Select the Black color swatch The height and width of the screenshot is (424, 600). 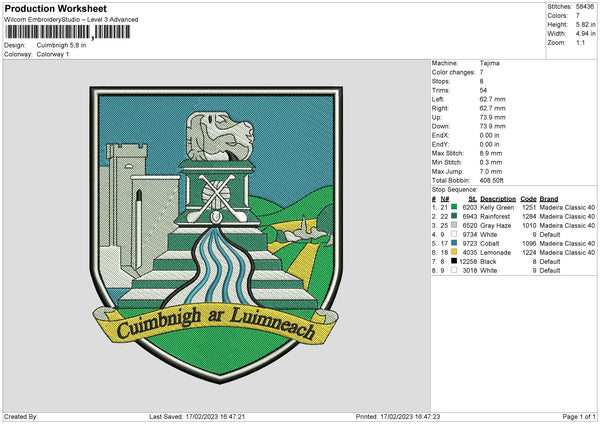click(454, 261)
